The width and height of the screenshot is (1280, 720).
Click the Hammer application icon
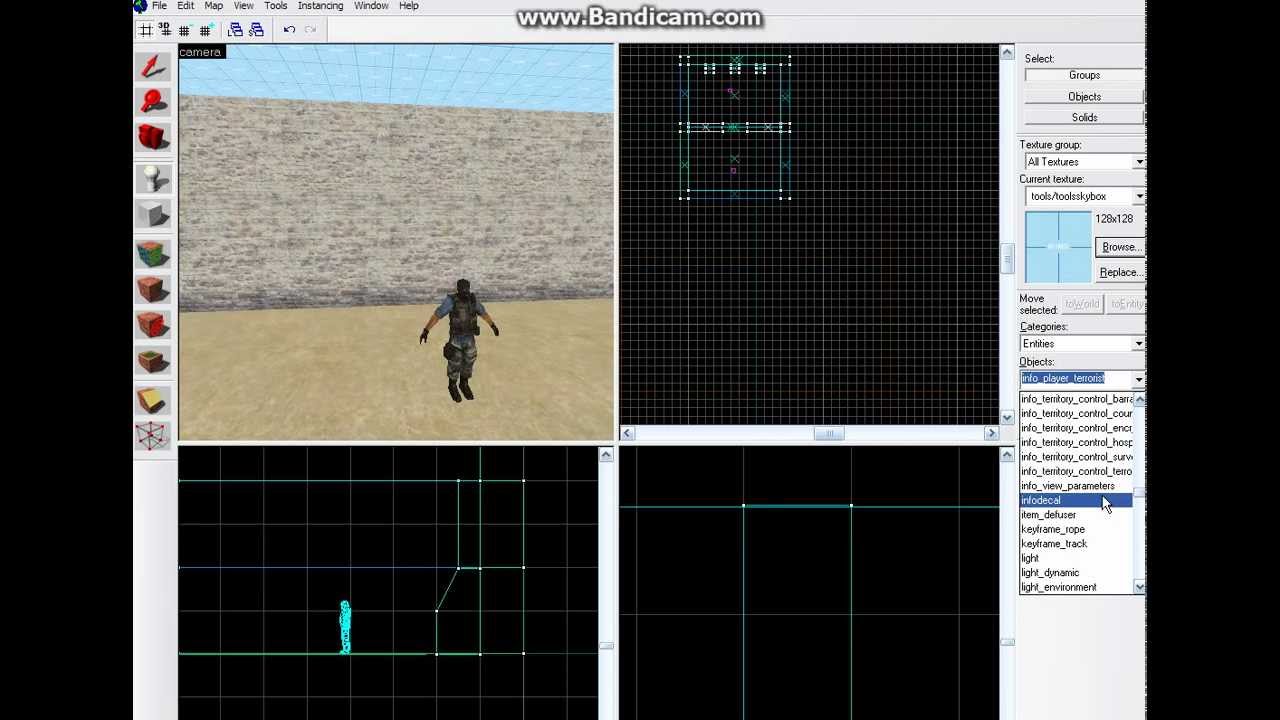pyautogui.click(x=140, y=6)
